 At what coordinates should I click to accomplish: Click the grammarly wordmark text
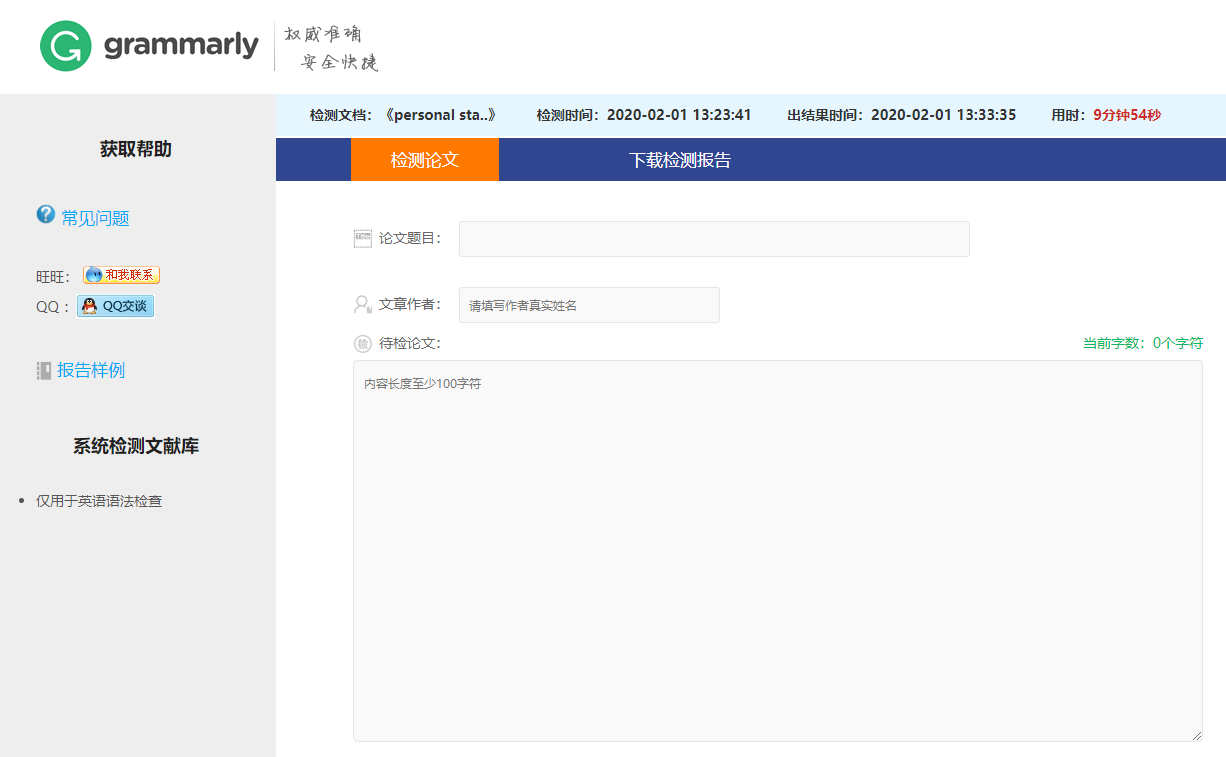181,46
